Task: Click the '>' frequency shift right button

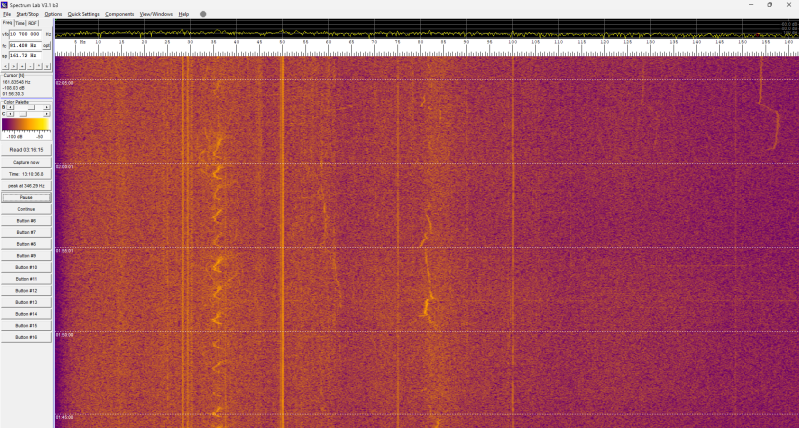Action: [x=14, y=66]
